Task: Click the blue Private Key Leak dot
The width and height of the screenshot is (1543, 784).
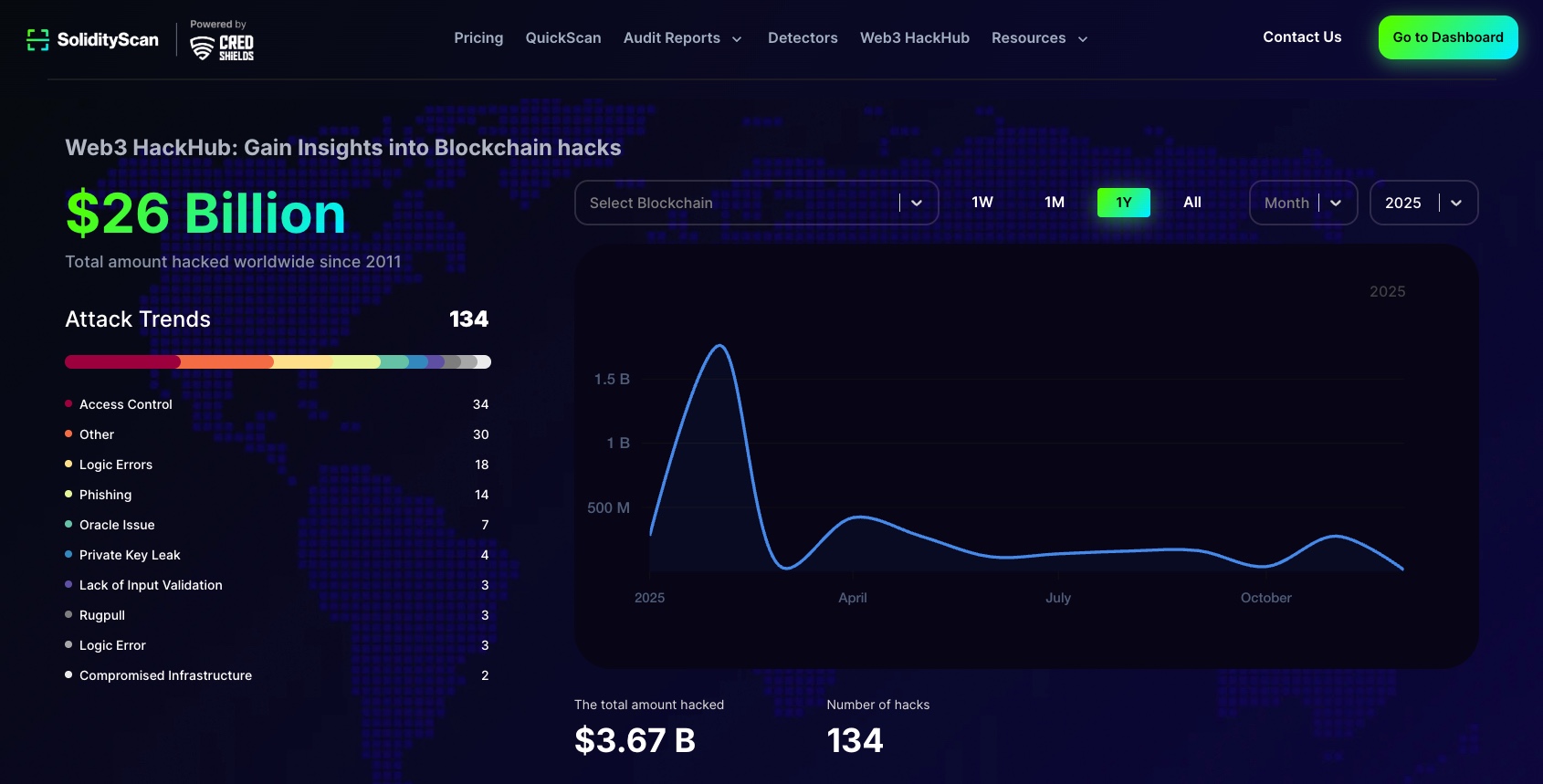Action: coord(68,554)
